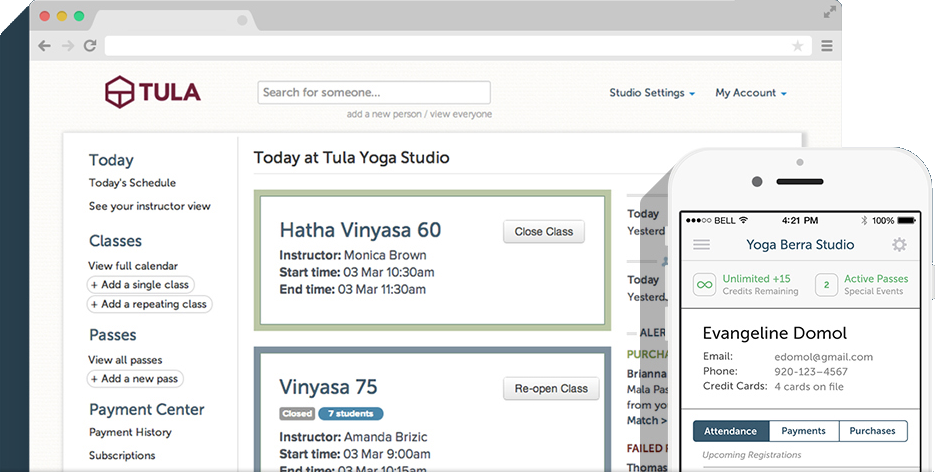Click the '7 students' badge

tap(351, 414)
